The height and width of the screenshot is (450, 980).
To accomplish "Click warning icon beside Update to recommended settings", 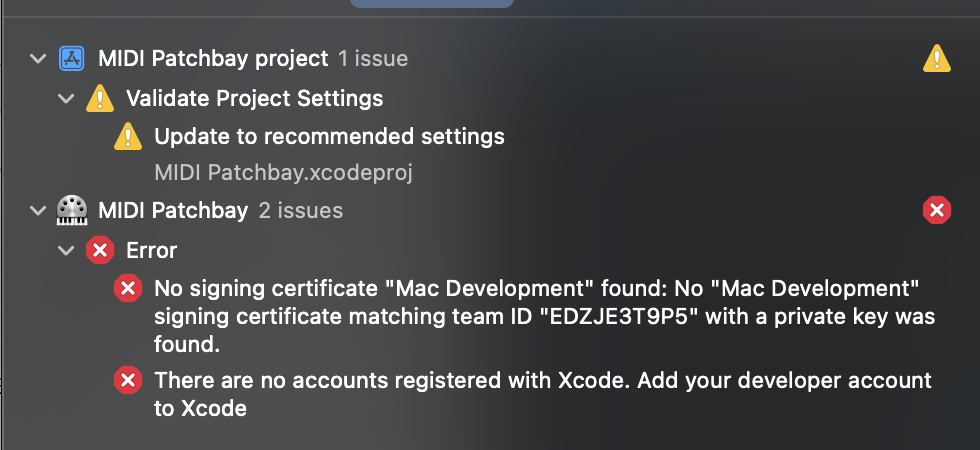I will 127,136.
